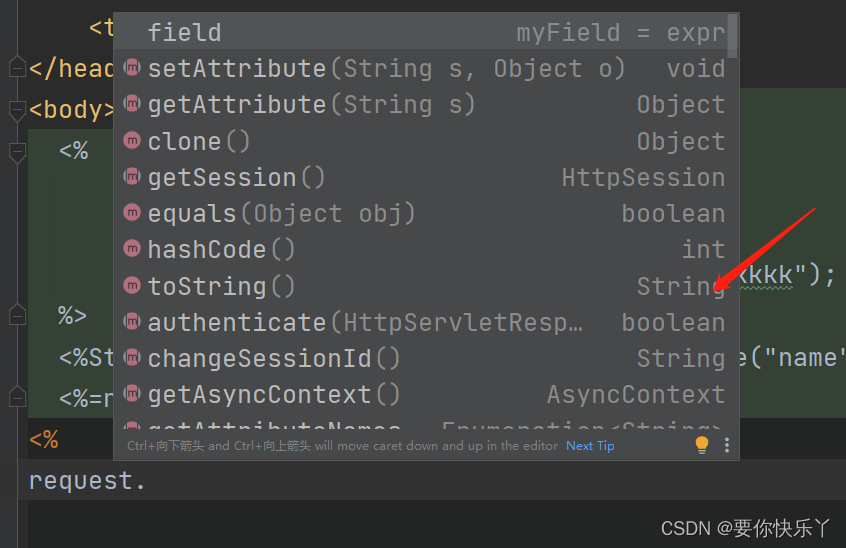Screen dimensions: 846x548
Task: Place the caret after the request. text
Action: pyautogui.click(x=147, y=481)
